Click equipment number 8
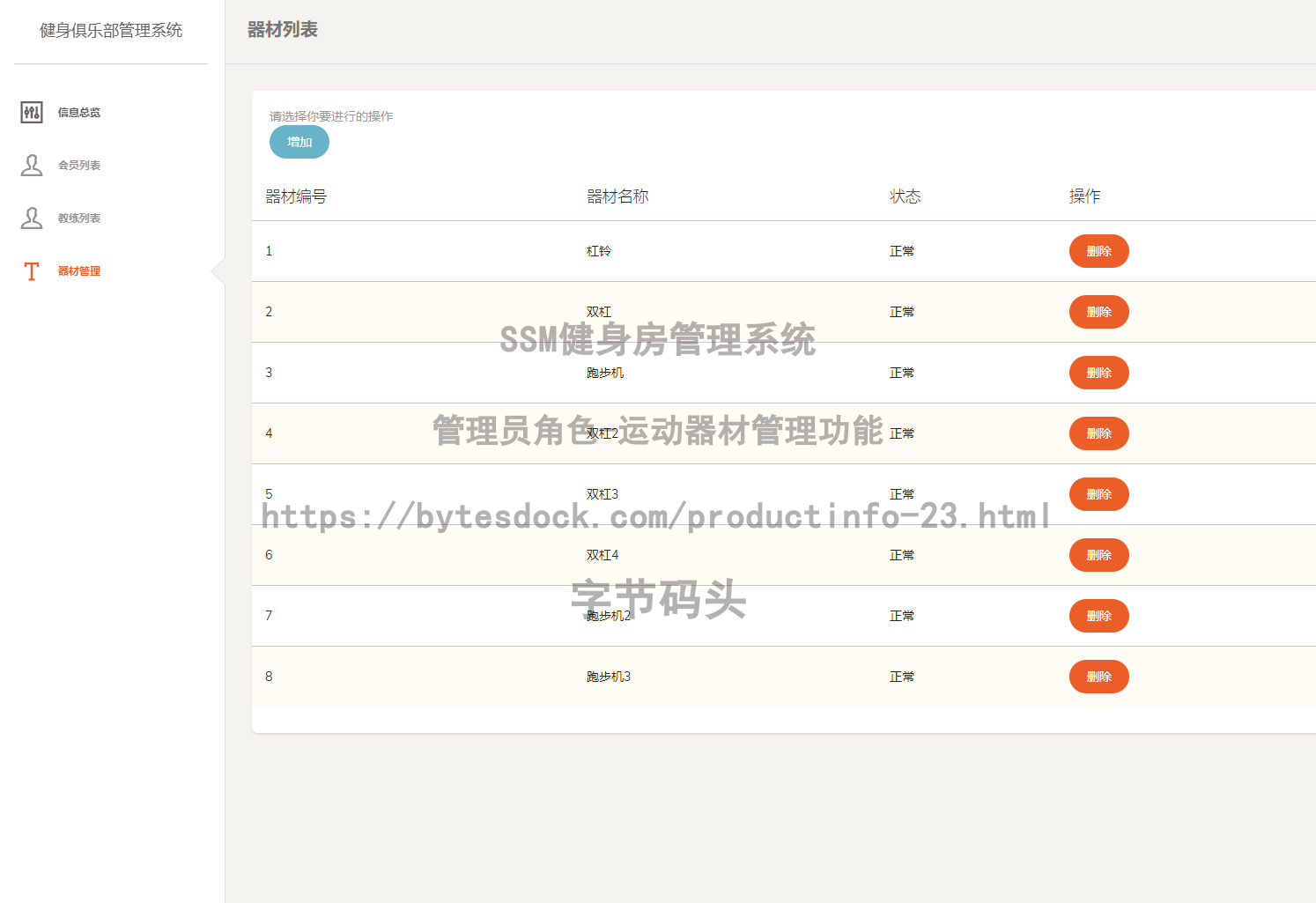 269,677
